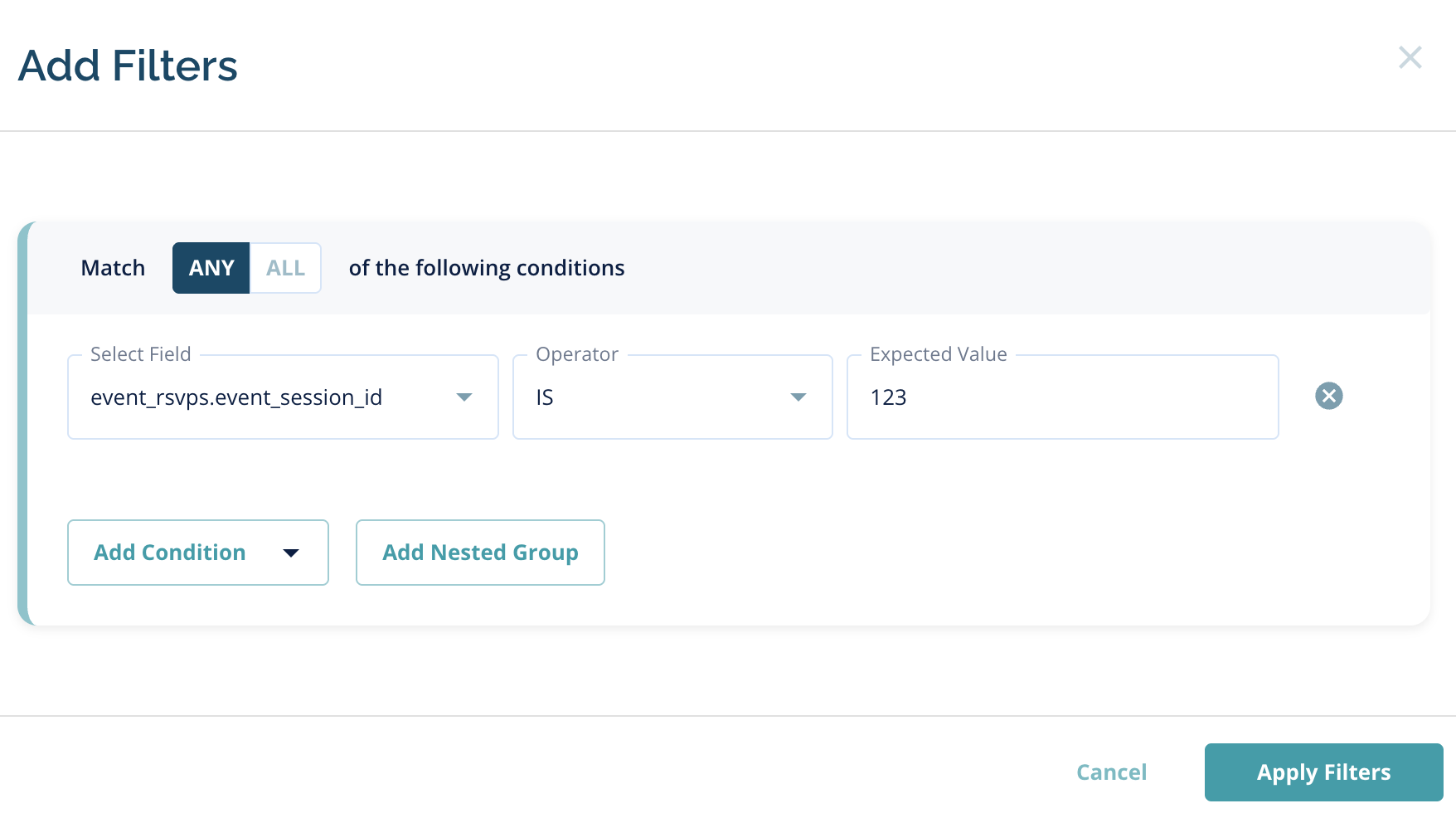1456x818 pixels.
Task: Set match mode to ANY
Action: tap(211, 268)
